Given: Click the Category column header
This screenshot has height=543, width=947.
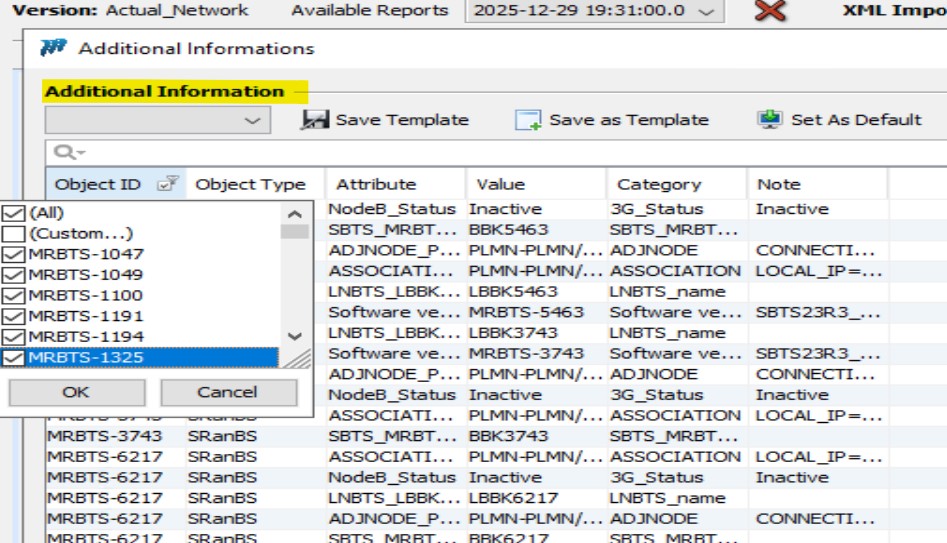Looking at the screenshot, I should click(x=659, y=184).
